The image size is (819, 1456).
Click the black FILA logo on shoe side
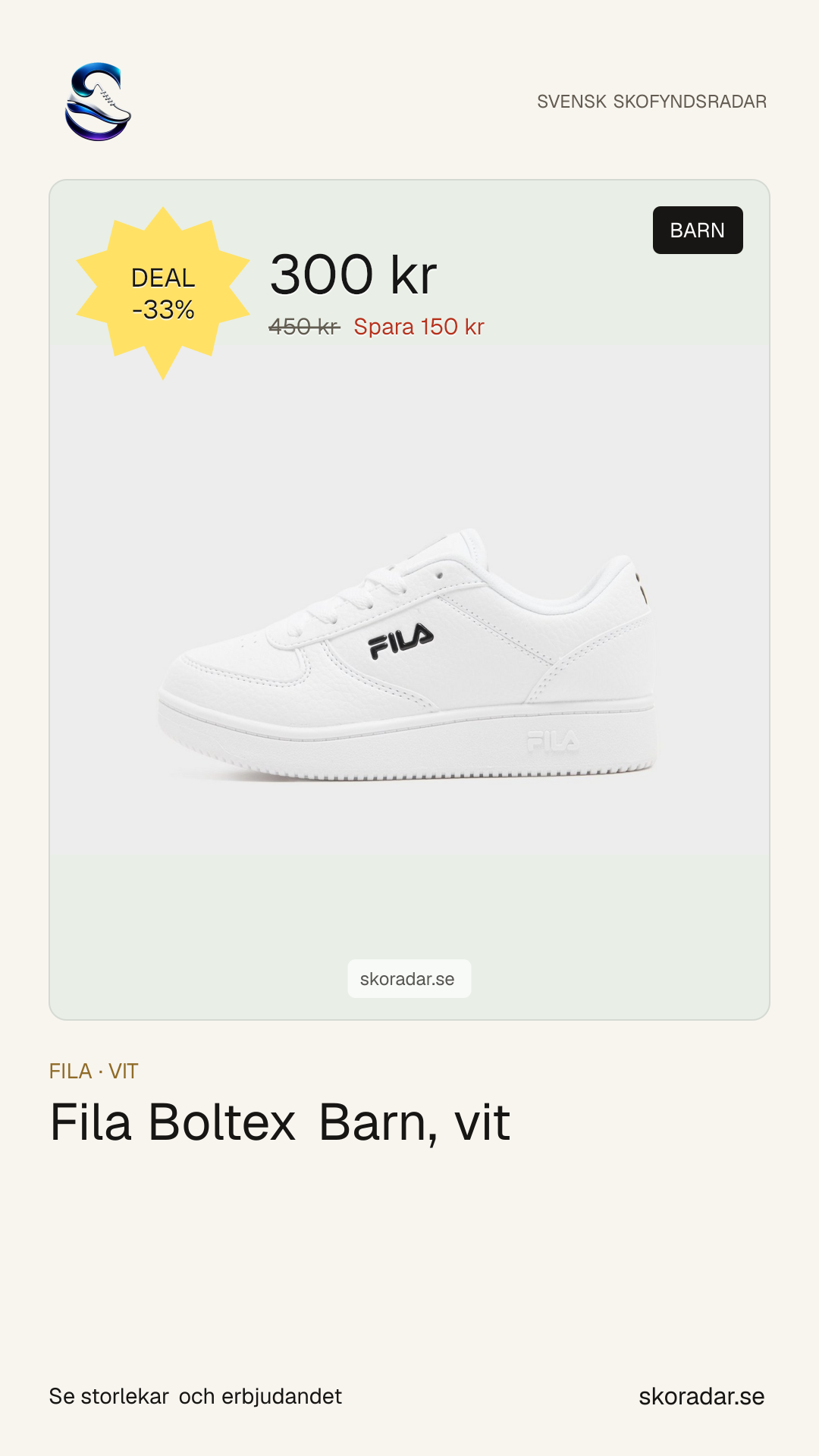pyautogui.click(x=401, y=641)
